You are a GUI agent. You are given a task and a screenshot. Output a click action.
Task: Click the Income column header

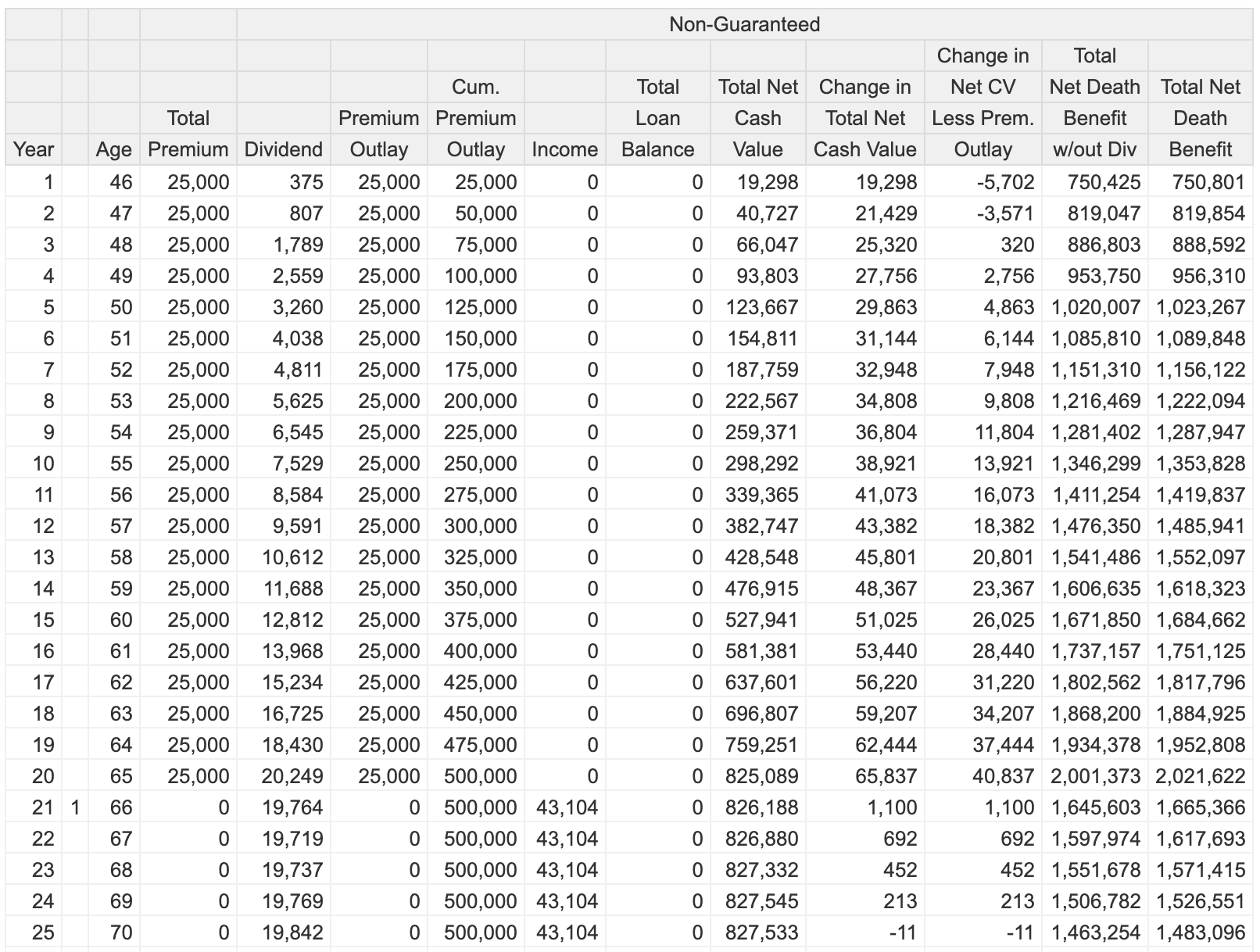click(565, 149)
